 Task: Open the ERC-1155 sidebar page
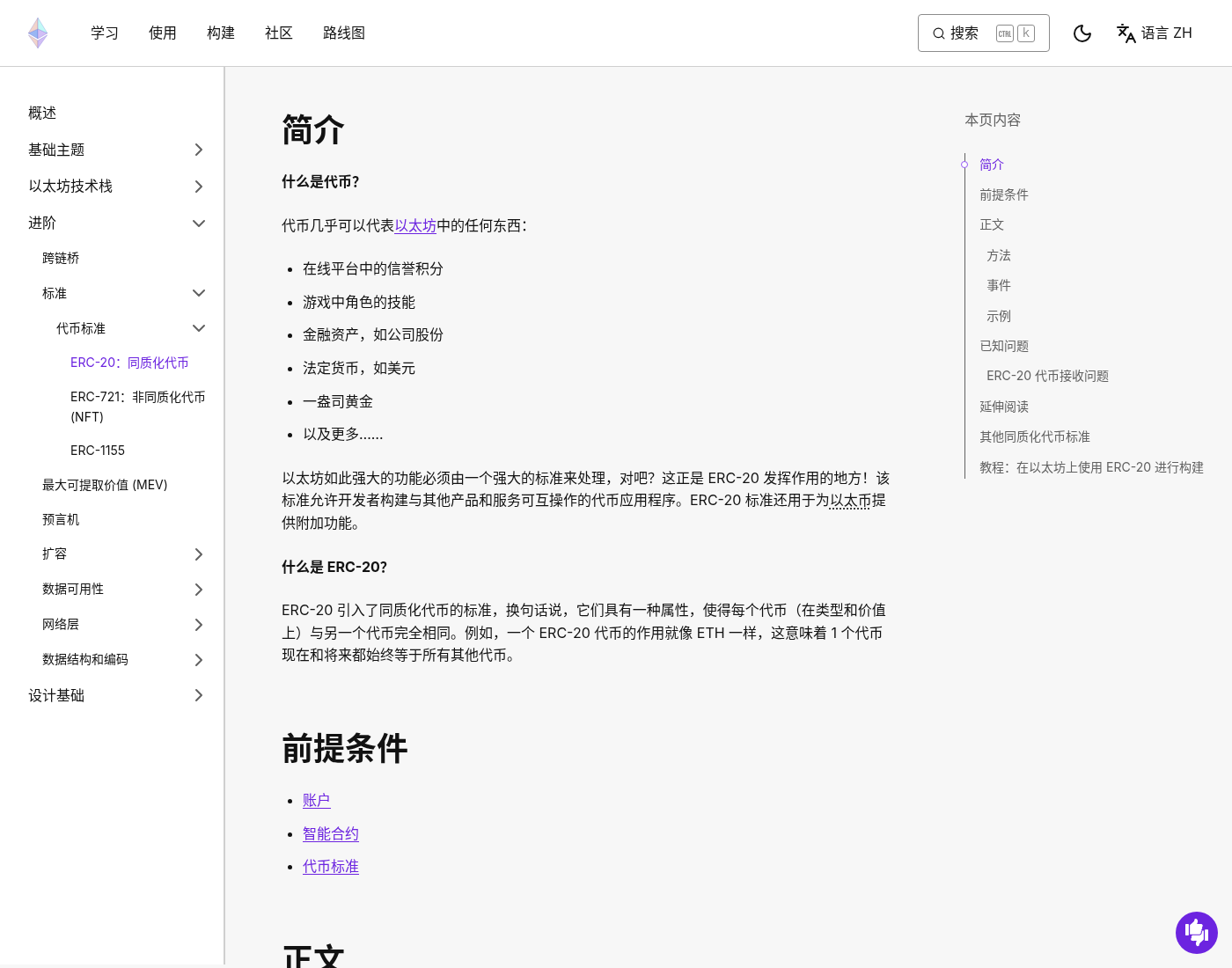(98, 451)
